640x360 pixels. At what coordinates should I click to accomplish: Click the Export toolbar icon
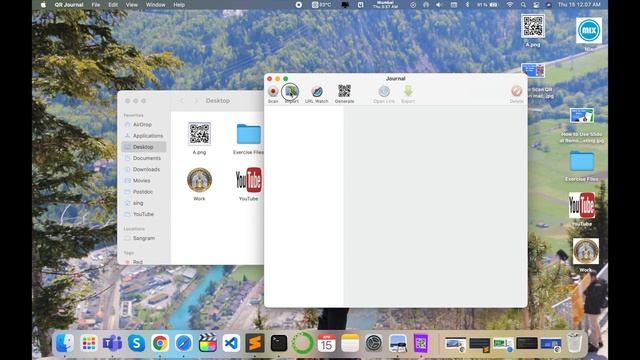[x=408, y=93]
